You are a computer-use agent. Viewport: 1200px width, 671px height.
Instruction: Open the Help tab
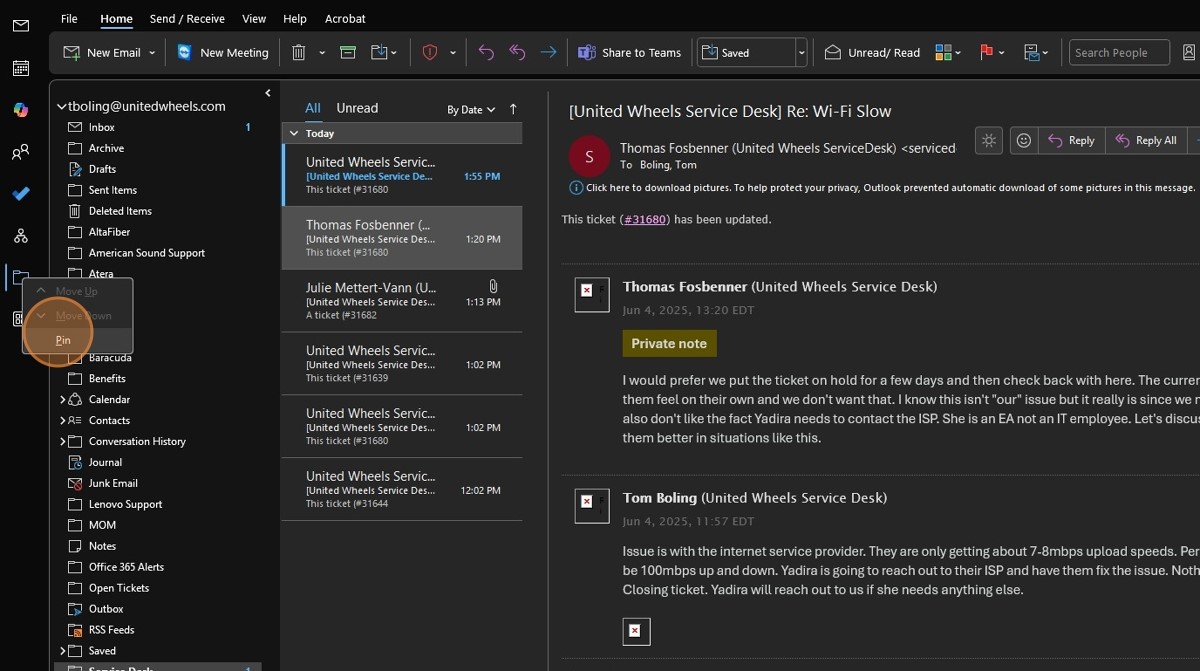tap(295, 18)
